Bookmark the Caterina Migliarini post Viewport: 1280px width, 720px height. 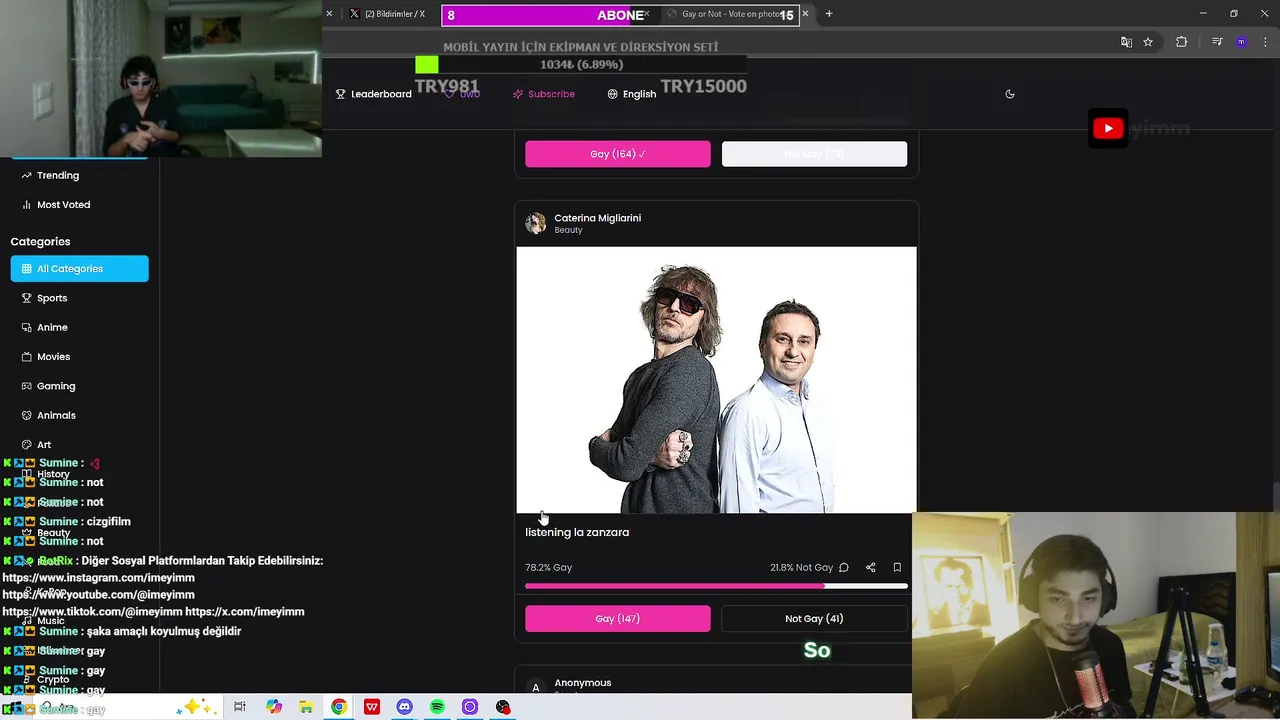click(897, 567)
